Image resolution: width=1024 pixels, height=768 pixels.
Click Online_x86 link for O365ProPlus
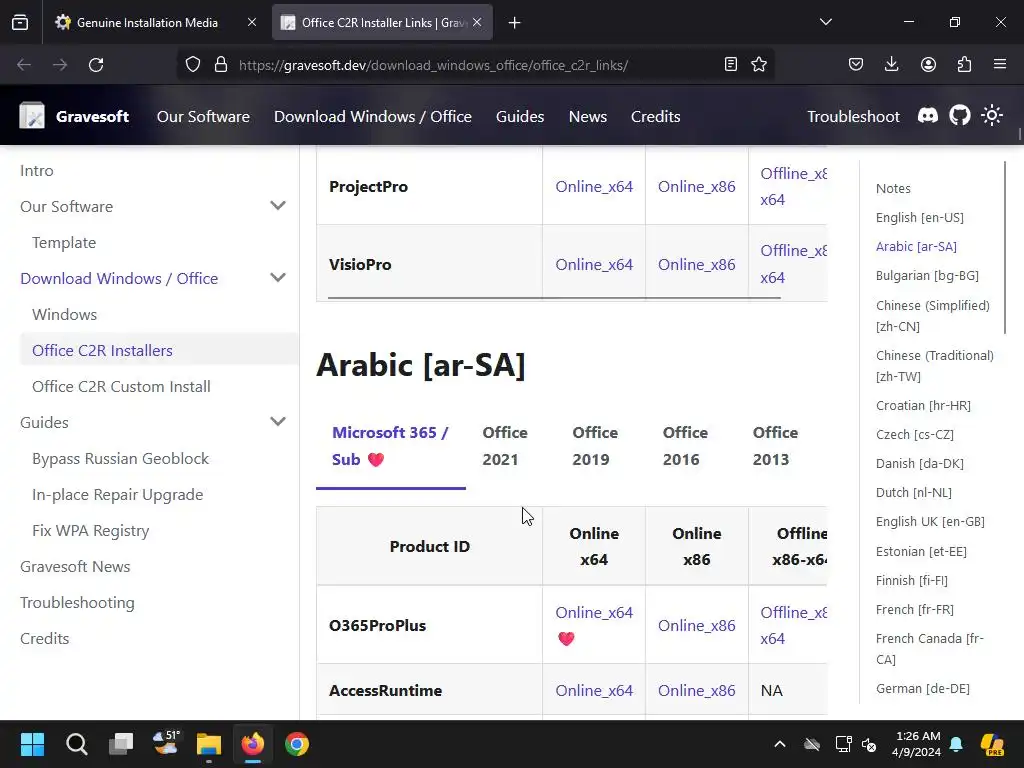point(696,626)
